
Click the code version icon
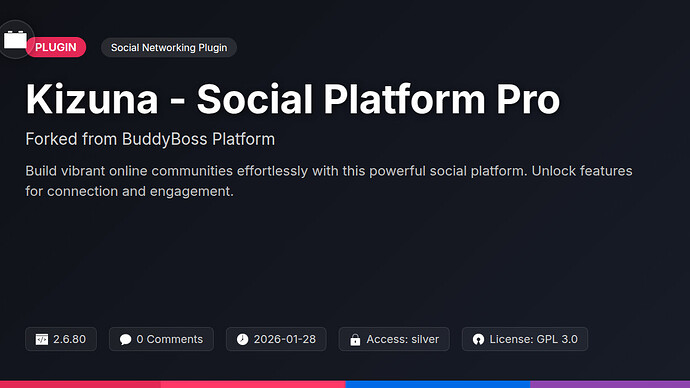click(42, 339)
